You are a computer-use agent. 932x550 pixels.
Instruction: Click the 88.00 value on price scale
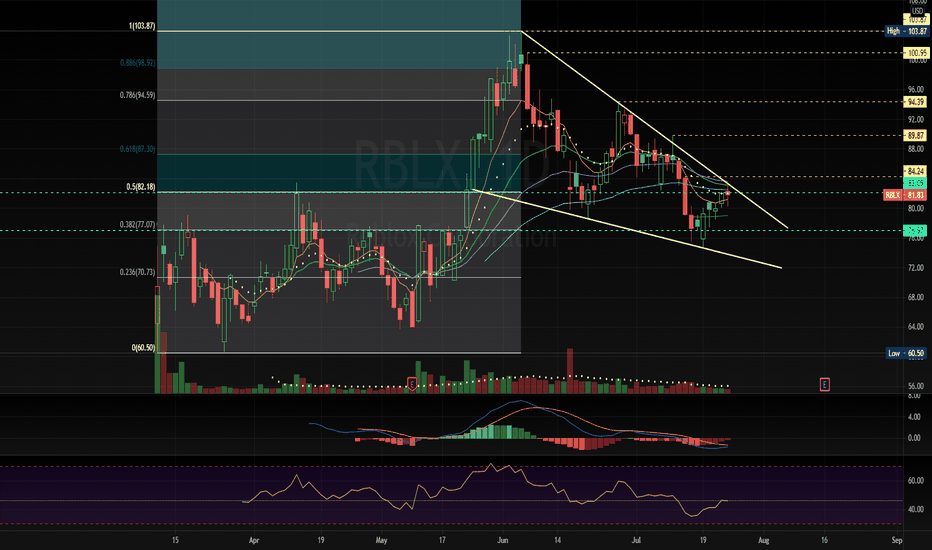click(x=916, y=149)
